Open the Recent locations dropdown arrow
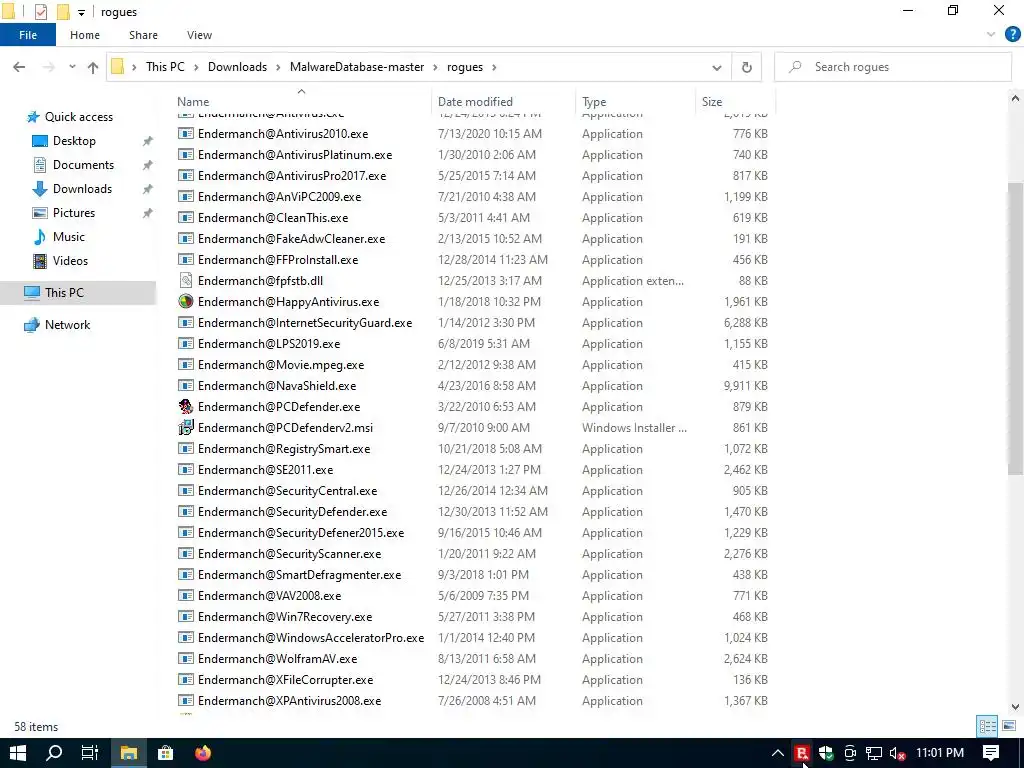 (x=72, y=67)
